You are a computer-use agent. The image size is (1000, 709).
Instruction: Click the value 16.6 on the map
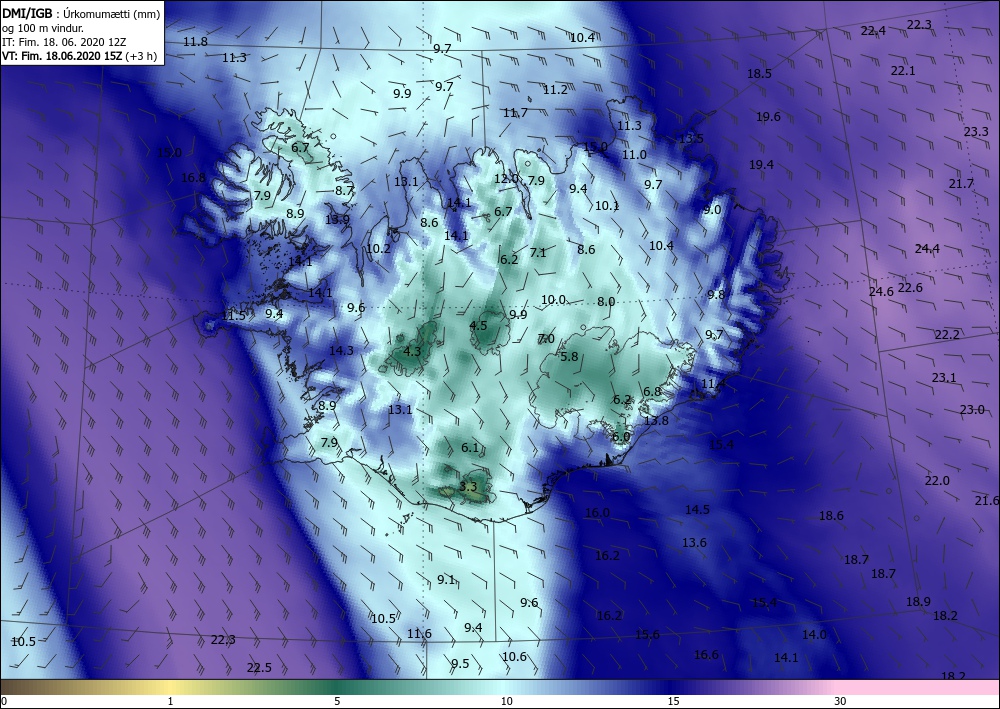(706, 655)
